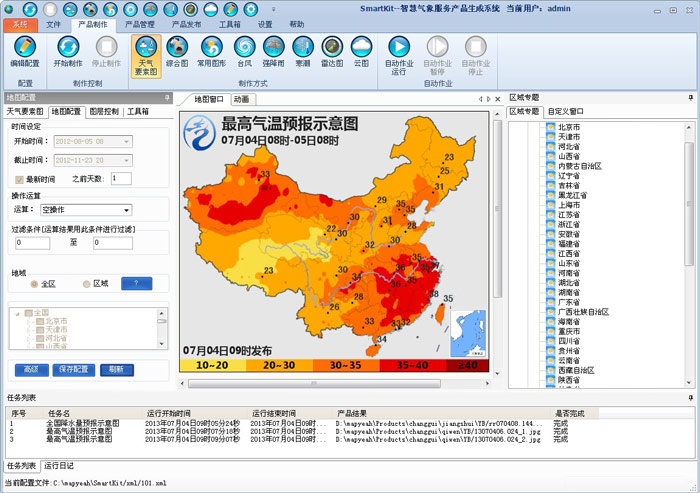Click the 保存配置 save config button
The image size is (700, 493).
click(x=76, y=369)
